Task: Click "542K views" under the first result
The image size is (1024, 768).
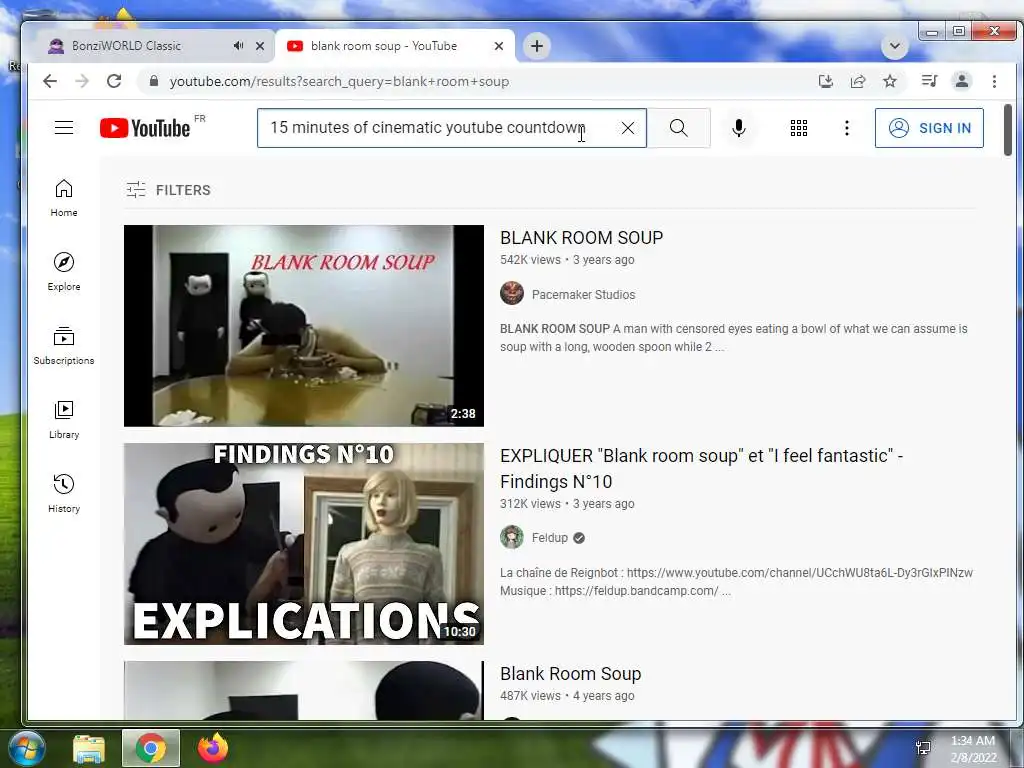Action: (530, 260)
